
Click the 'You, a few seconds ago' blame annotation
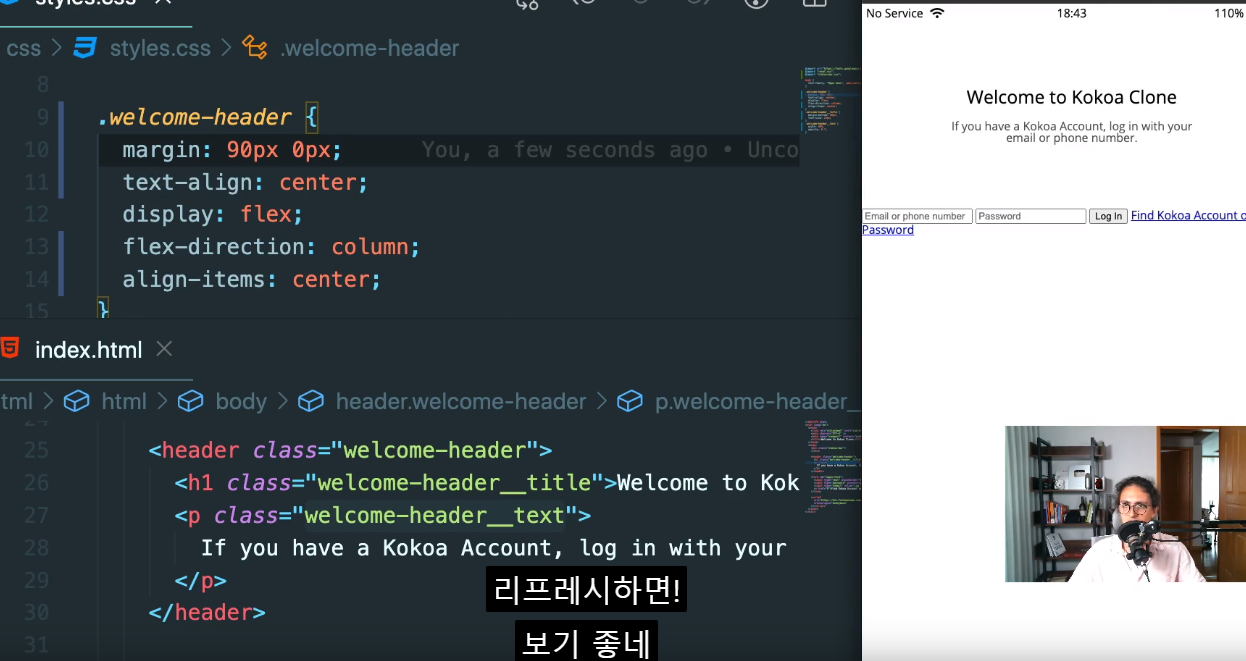click(564, 150)
